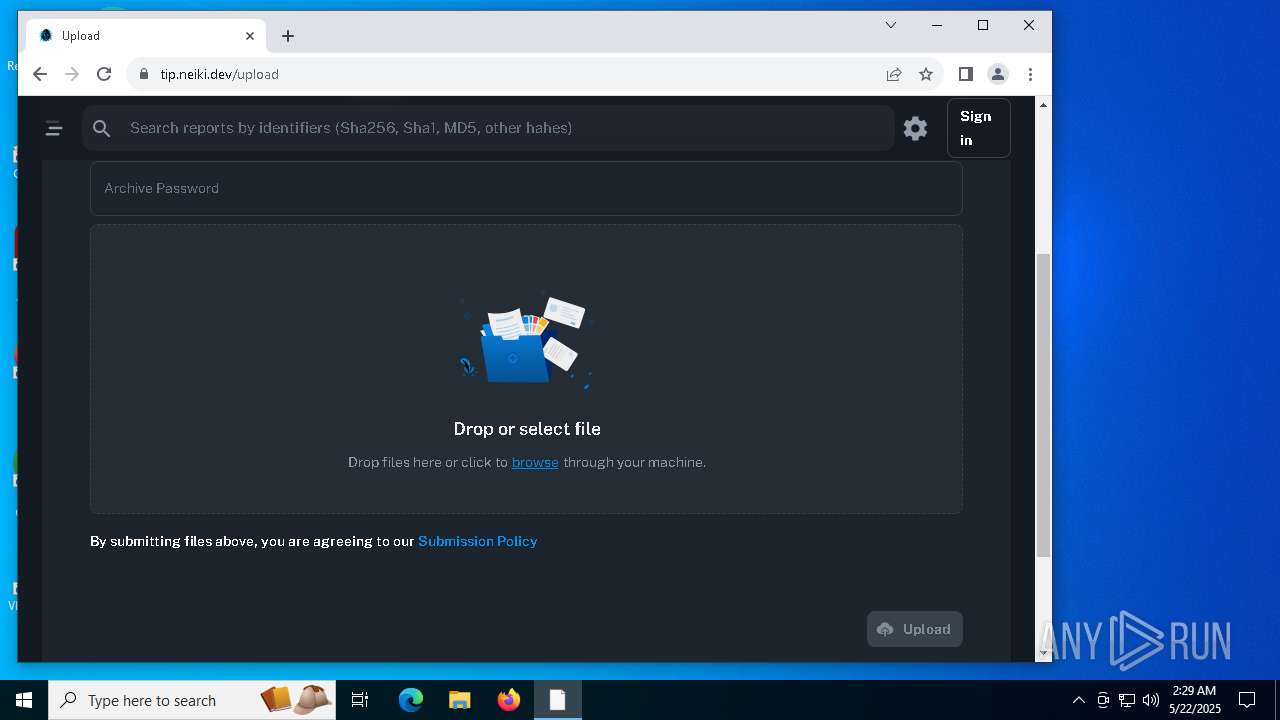Click the address bar URL
This screenshot has width=1280, height=720.
point(219,74)
